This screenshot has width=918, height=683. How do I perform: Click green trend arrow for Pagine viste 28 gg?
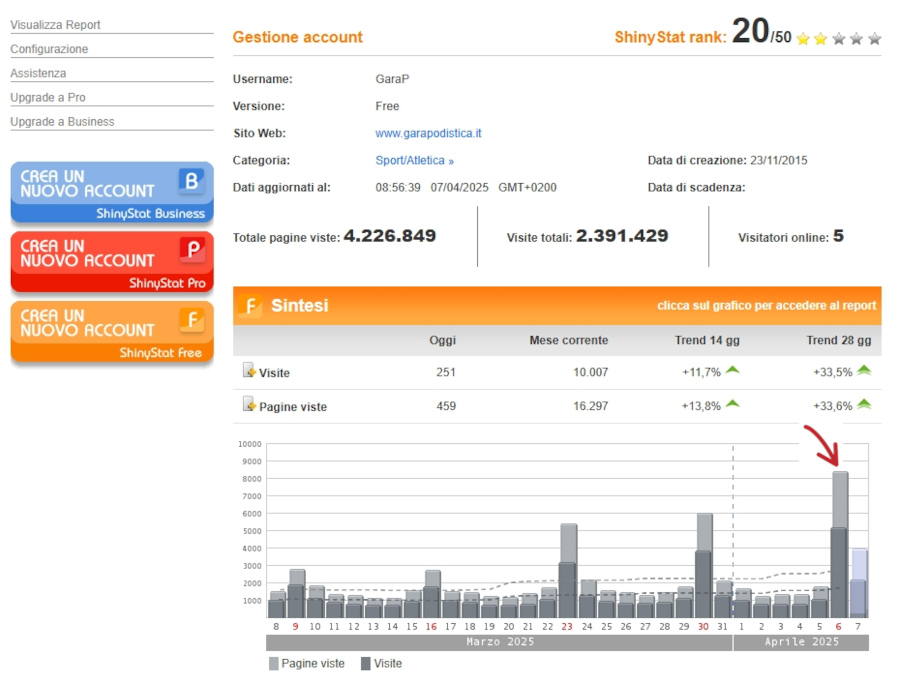(864, 404)
